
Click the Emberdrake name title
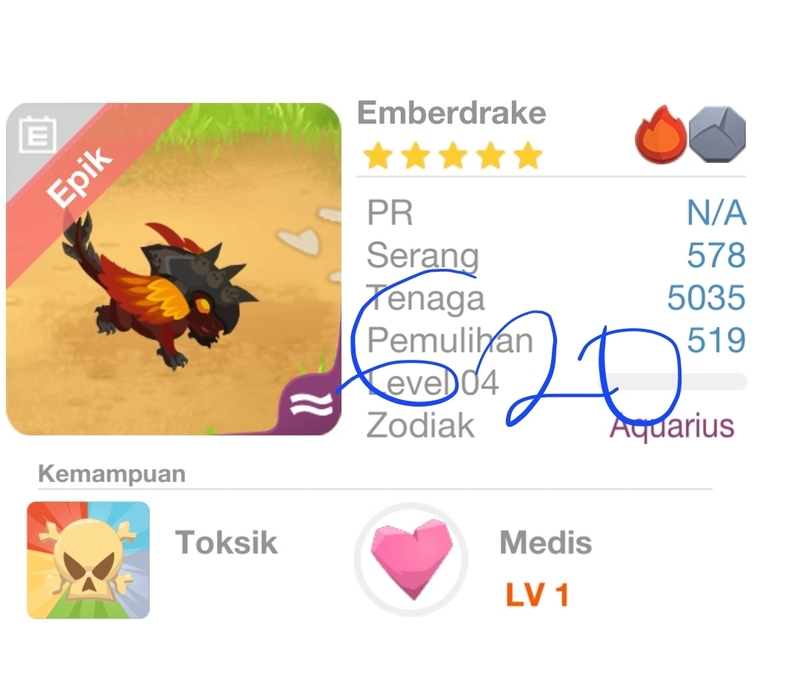[x=452, y=113]
